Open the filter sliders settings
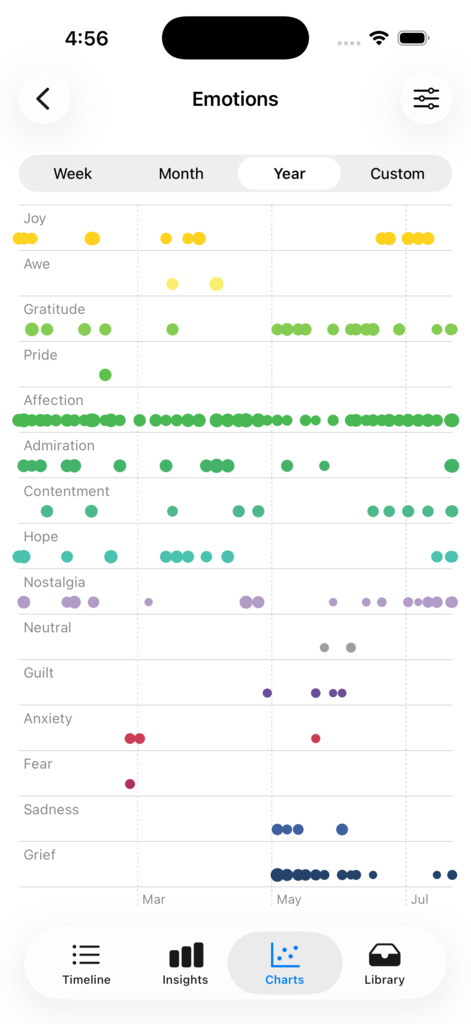Screen dimensions: 471x1024 pos(426,99)
